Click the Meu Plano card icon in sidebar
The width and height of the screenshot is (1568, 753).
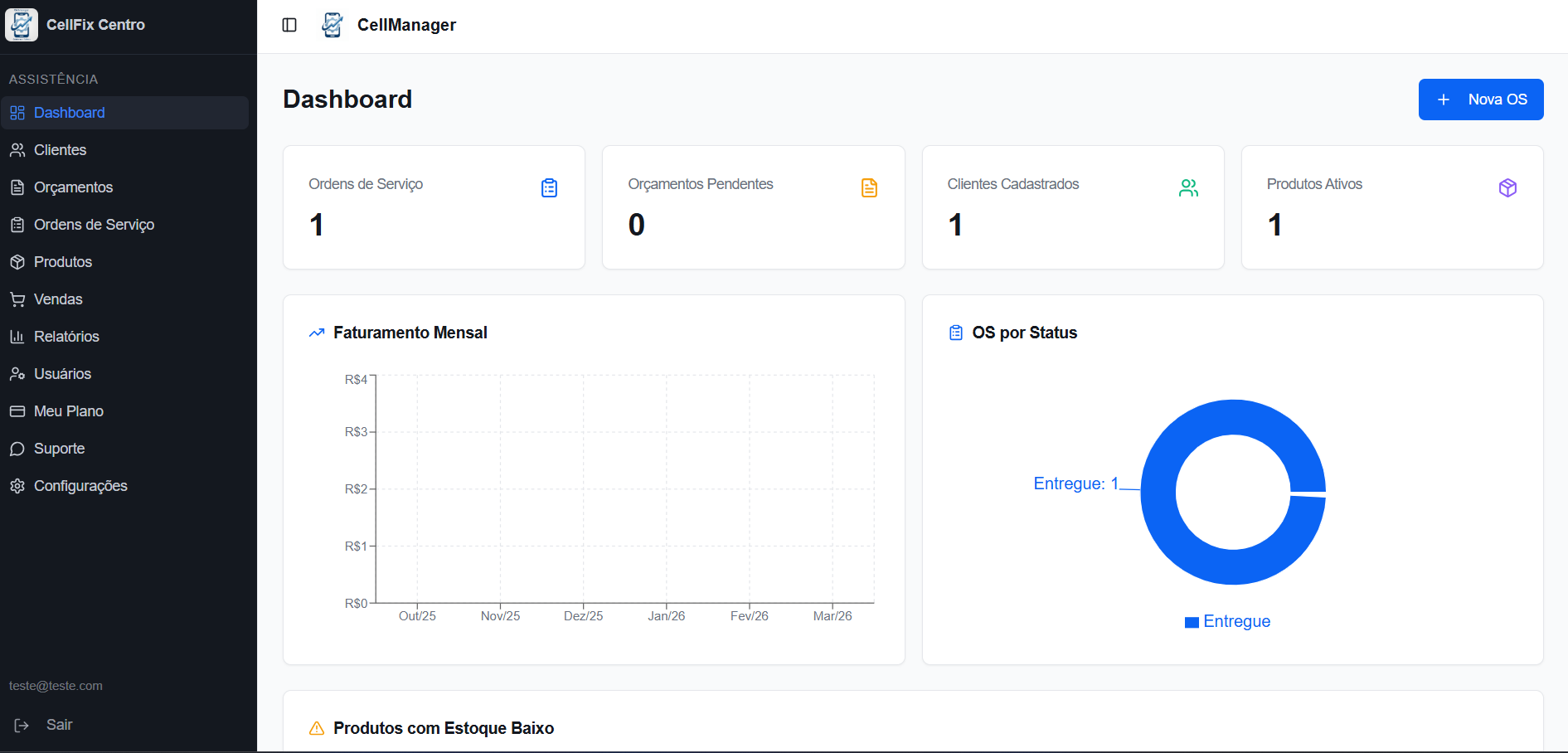17,411
